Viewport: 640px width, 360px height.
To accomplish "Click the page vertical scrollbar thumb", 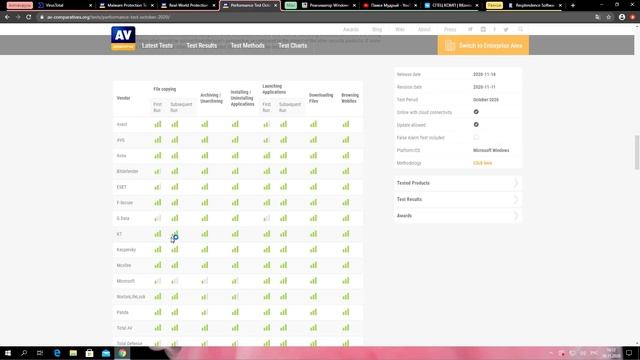I will [x=637, y=152].
